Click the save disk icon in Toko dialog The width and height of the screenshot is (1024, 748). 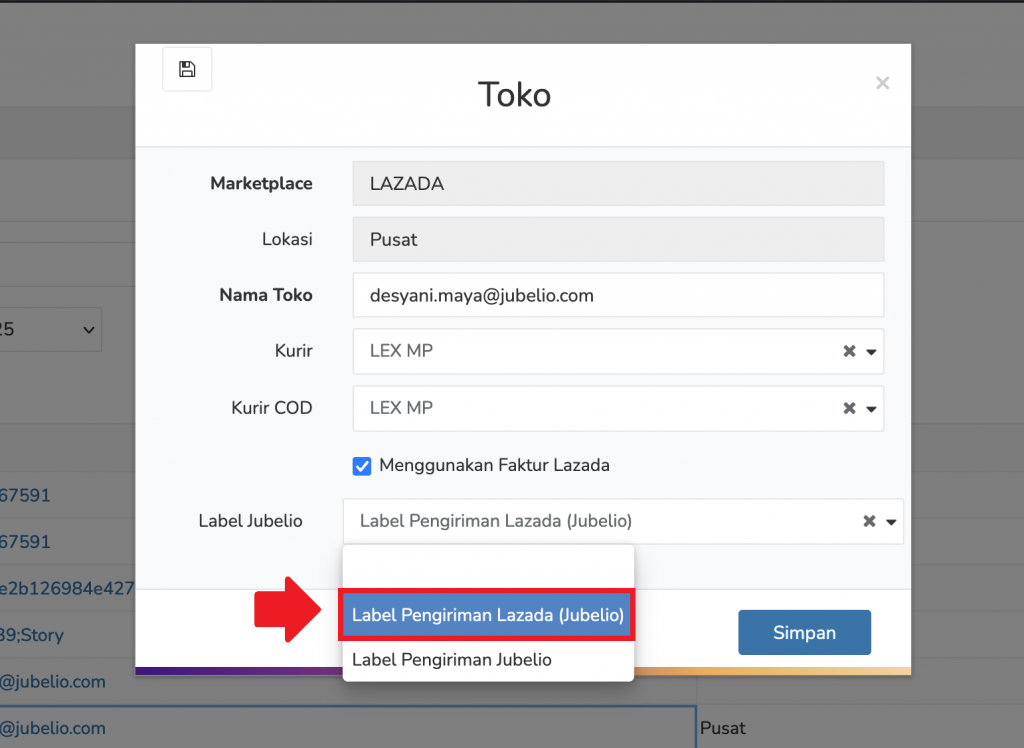pyautogui.click(x=187, y=69)
